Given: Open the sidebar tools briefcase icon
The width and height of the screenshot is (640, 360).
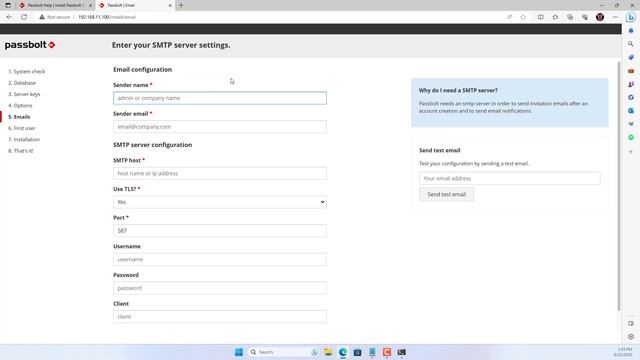Looking at the screenshot, I should (x=631, y=71).
